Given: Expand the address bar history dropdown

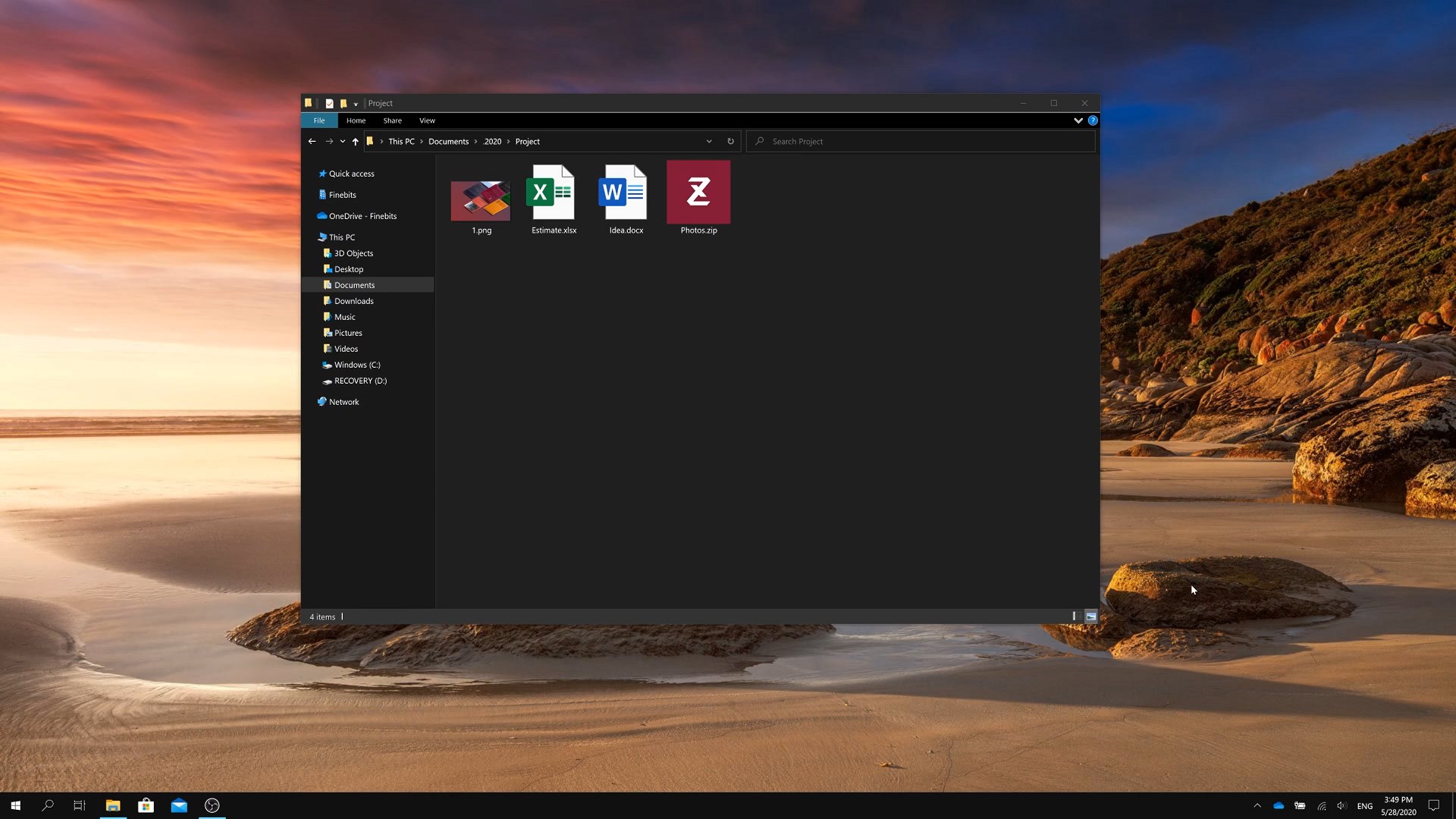Looking at the screenshot, I should [x=709, y=141].
